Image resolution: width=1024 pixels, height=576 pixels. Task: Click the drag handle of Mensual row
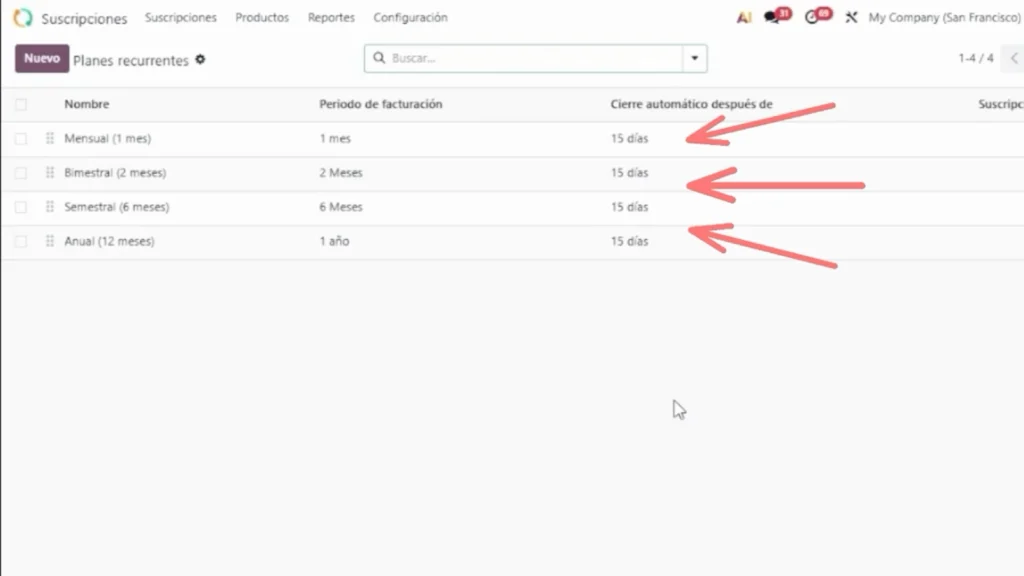pos(50,139)
